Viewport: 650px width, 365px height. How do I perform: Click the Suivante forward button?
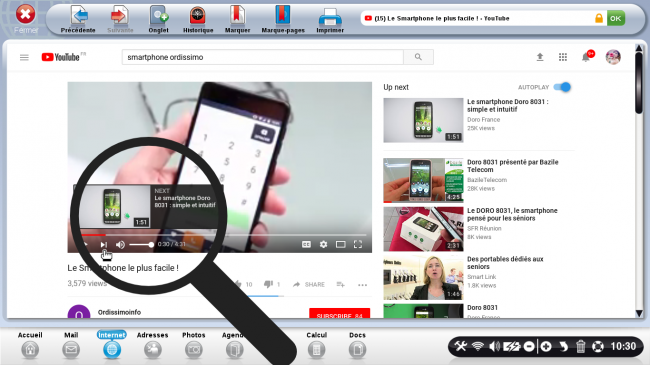pyautogui.click(x=120, y=19)
